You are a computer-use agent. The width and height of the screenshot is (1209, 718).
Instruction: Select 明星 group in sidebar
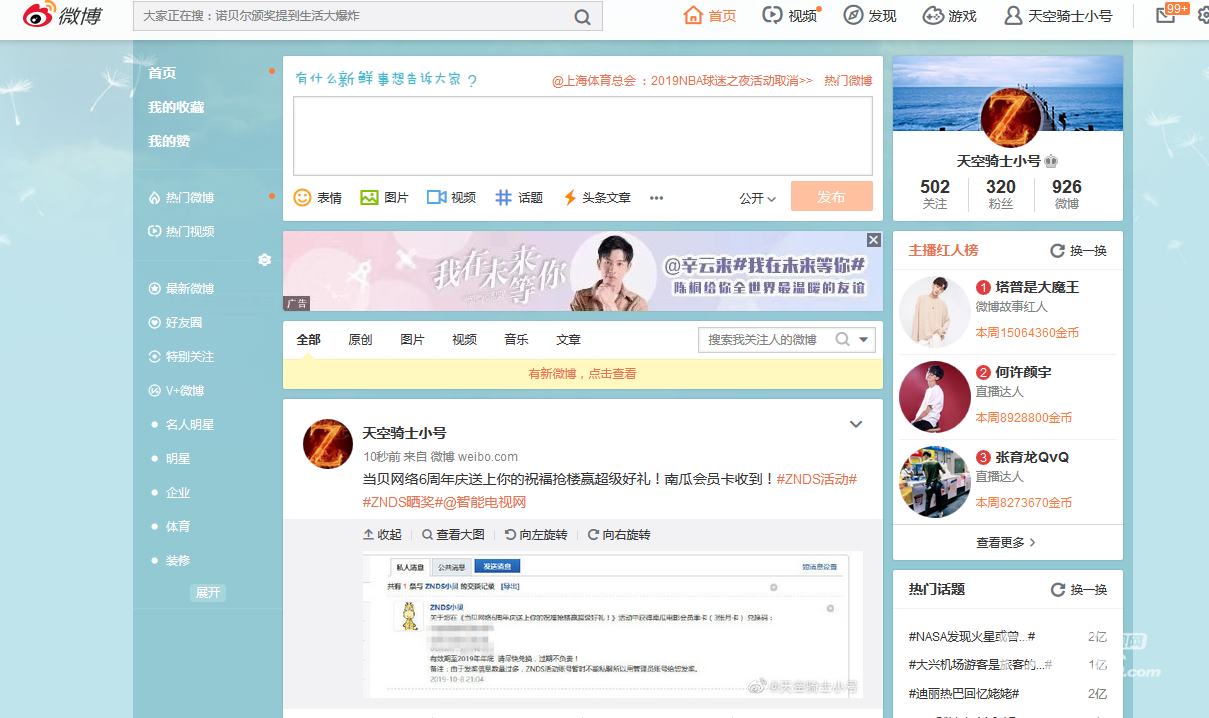(178, 459)
